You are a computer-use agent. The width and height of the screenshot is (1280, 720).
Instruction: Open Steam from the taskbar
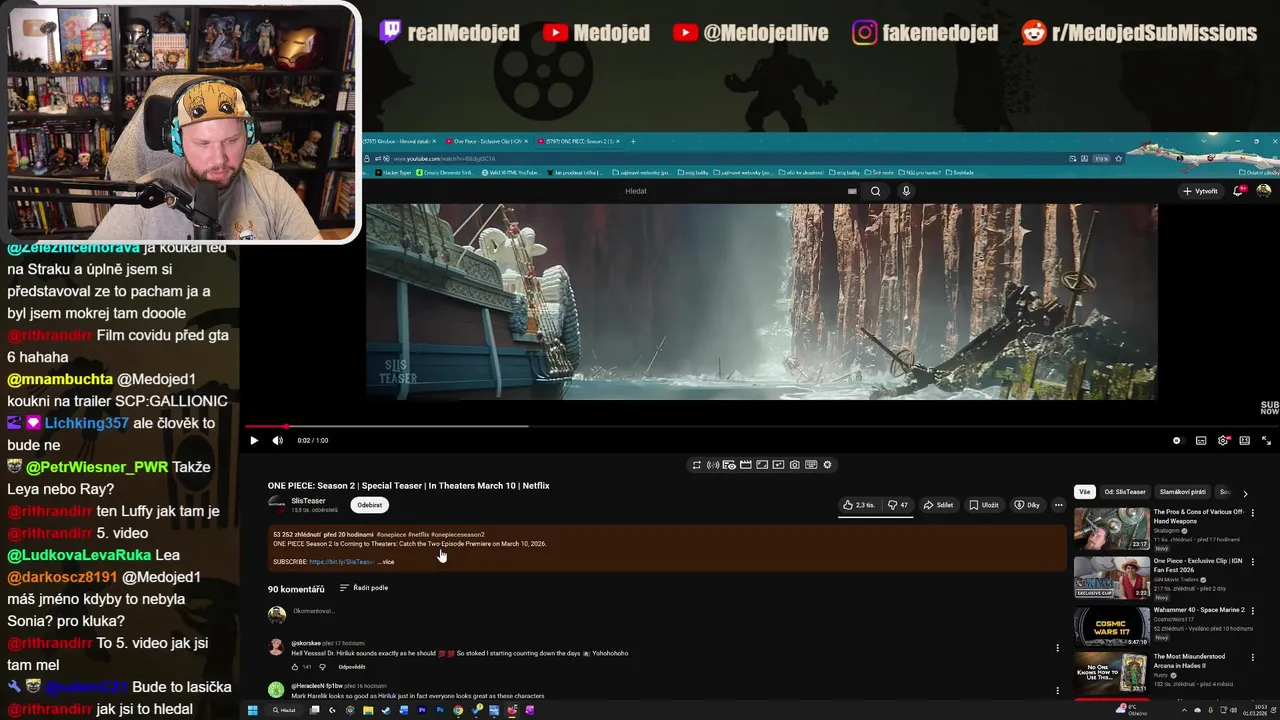point(386,710)
